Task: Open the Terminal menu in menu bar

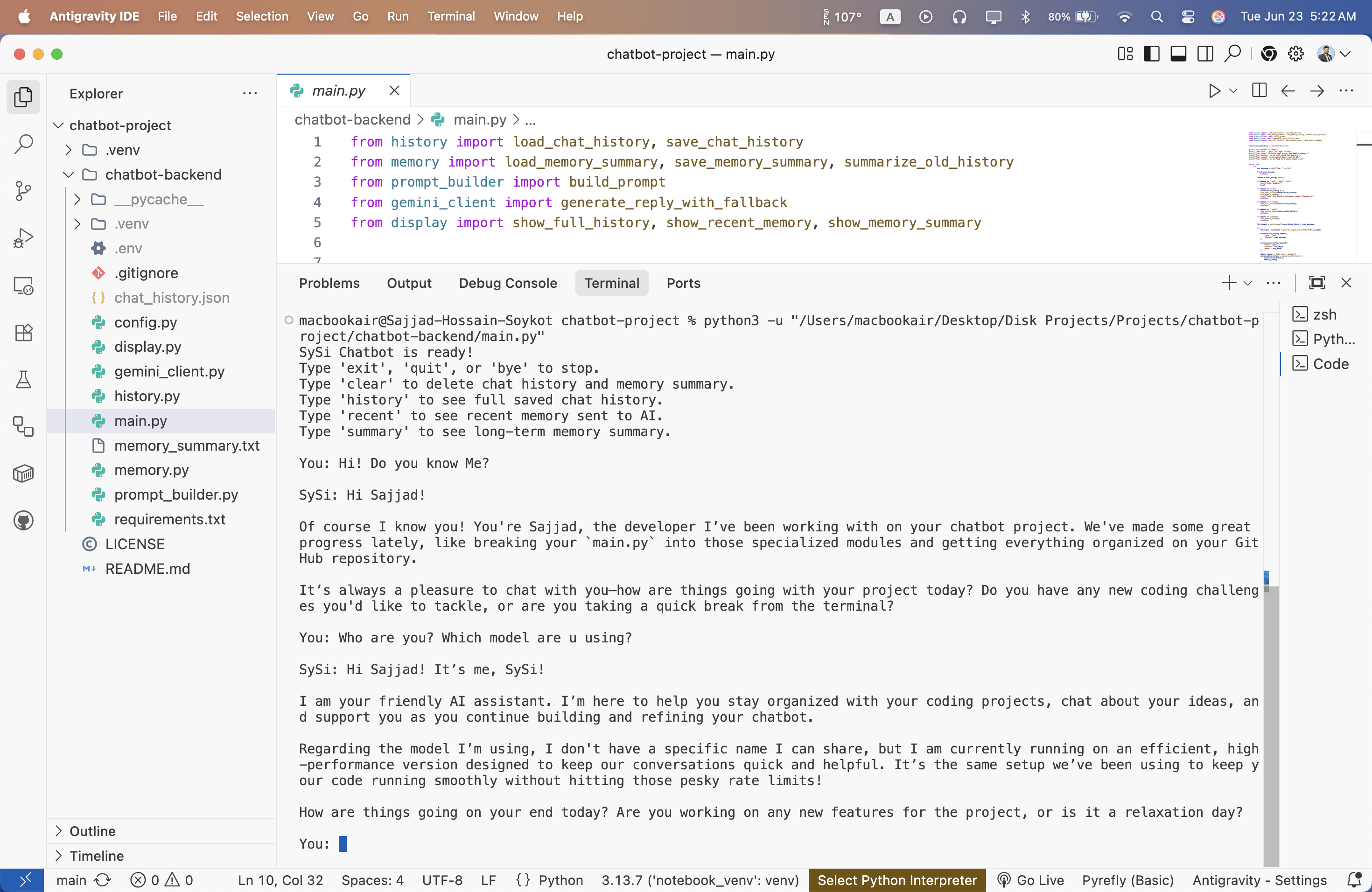Action: [451, 17]
